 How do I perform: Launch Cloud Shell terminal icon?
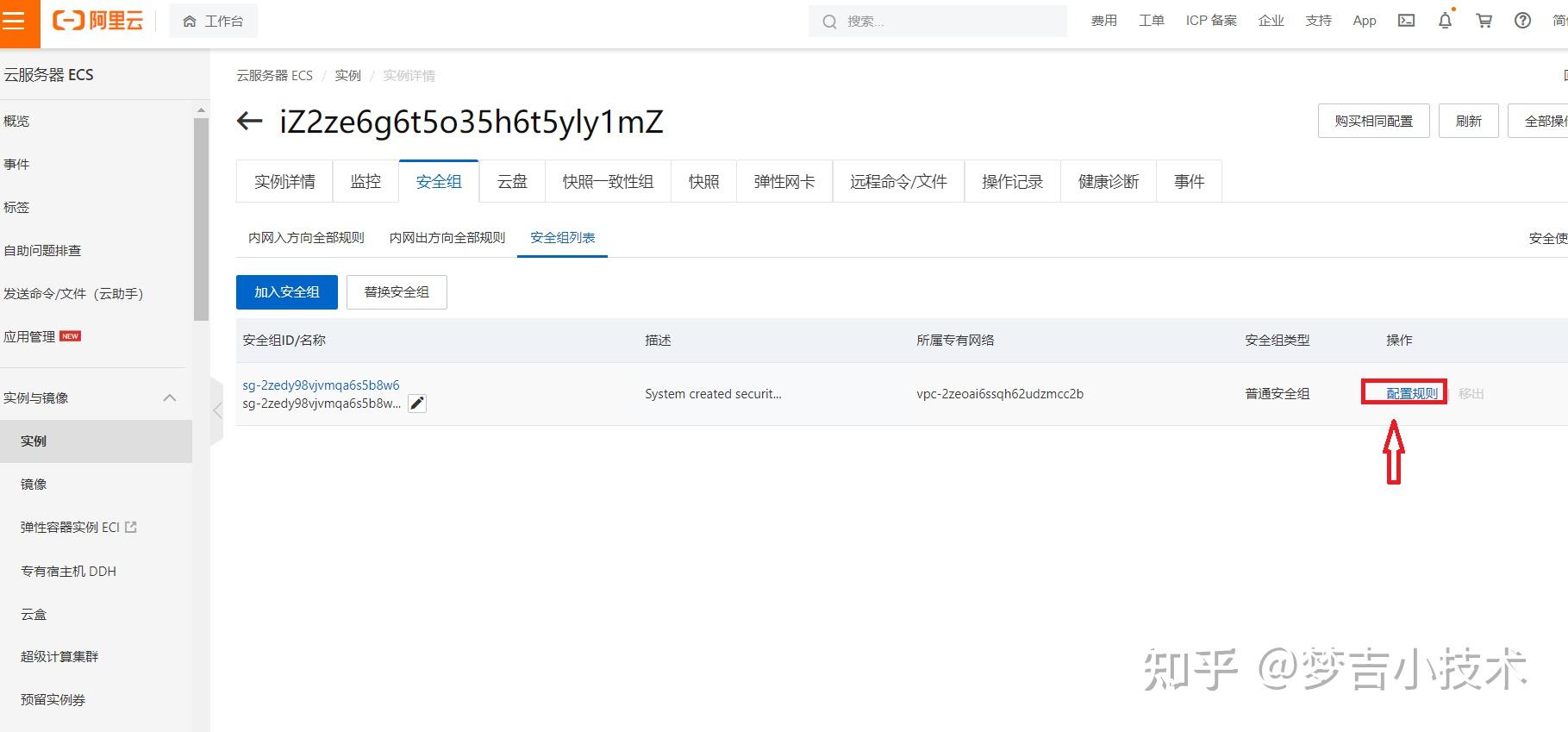[1406, 21]
